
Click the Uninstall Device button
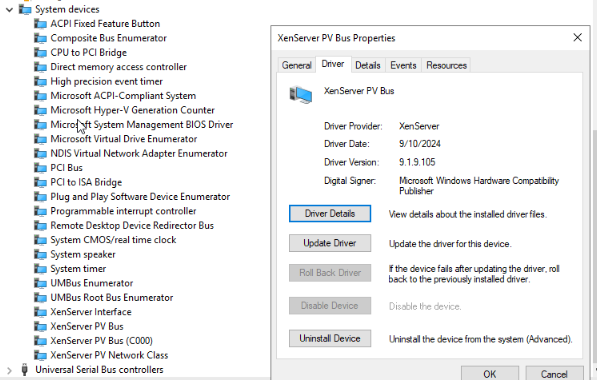(x=330, y=338)
